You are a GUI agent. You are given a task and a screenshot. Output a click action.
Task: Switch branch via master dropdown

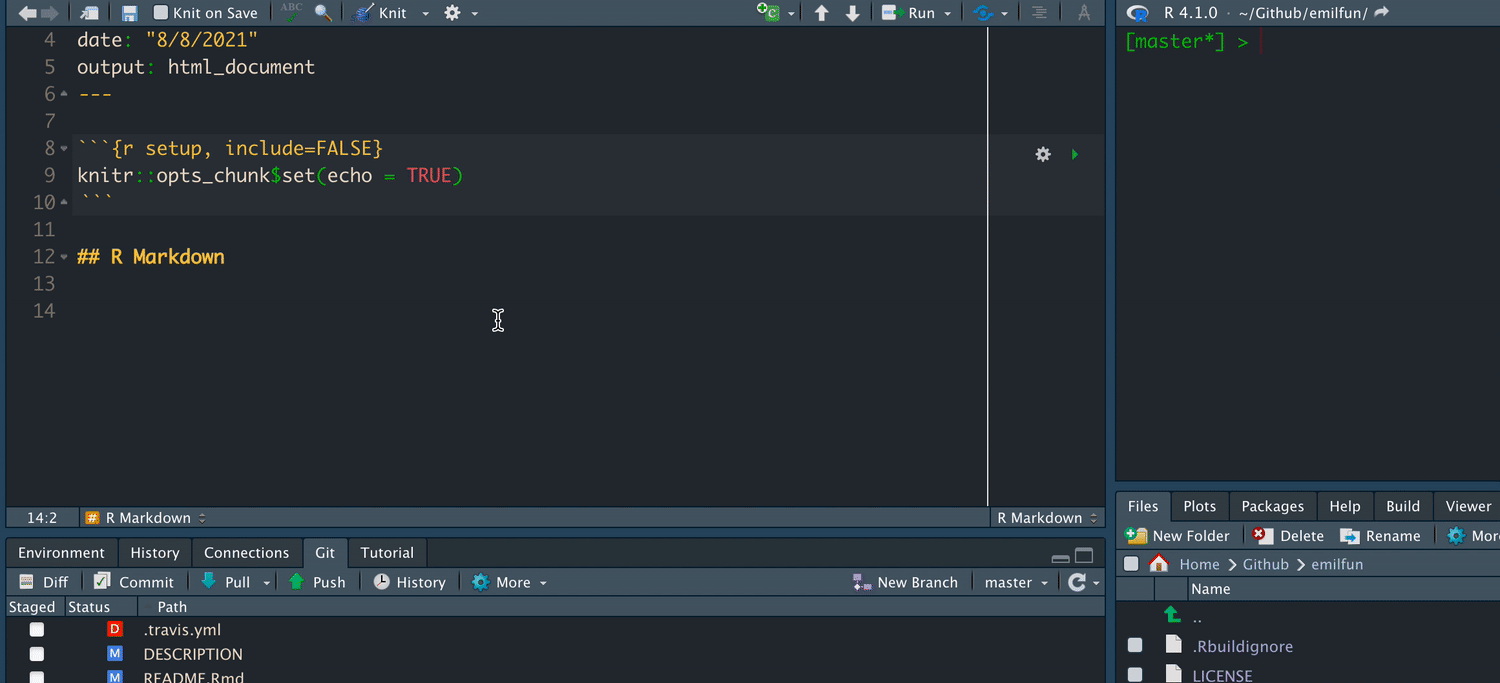[x=1016, y=582]
